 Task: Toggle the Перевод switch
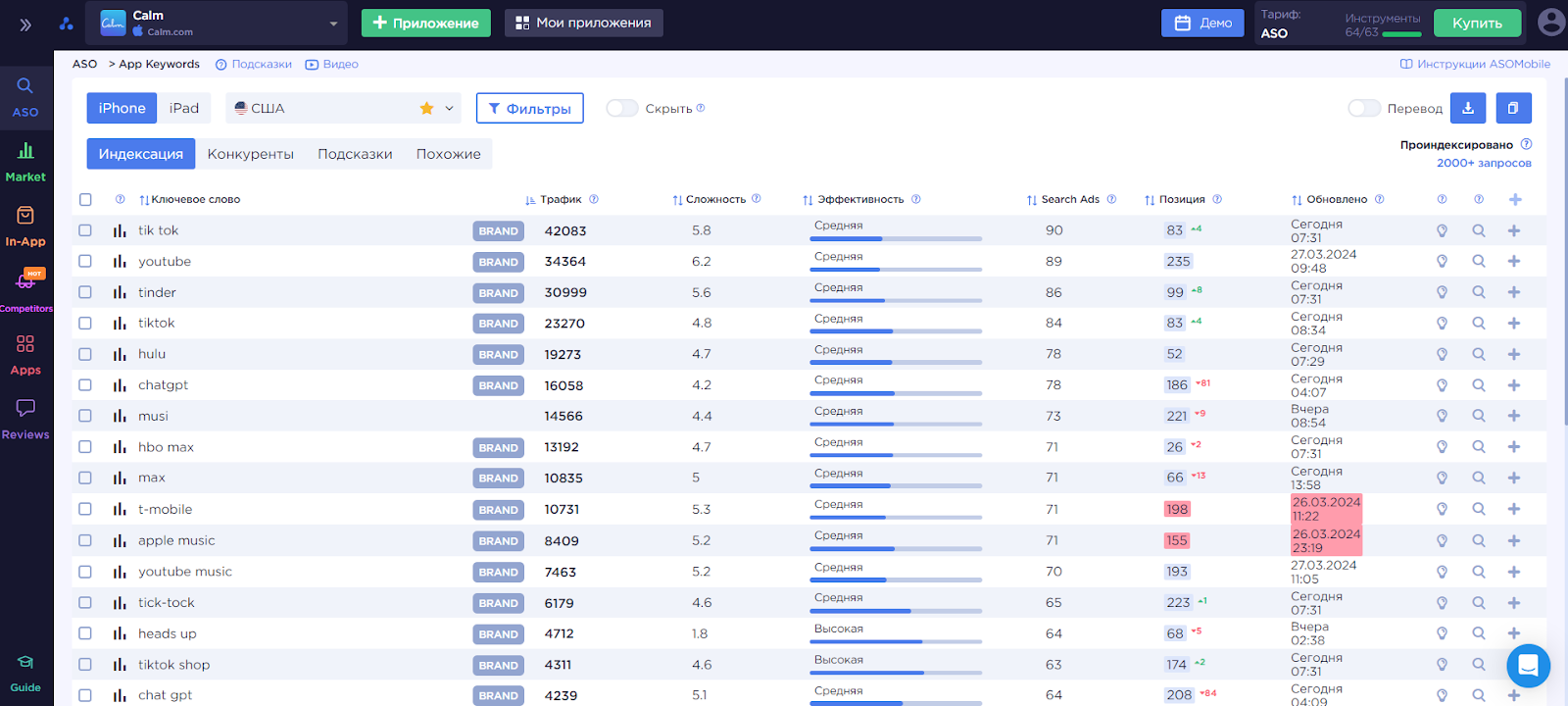[1364, 108]
